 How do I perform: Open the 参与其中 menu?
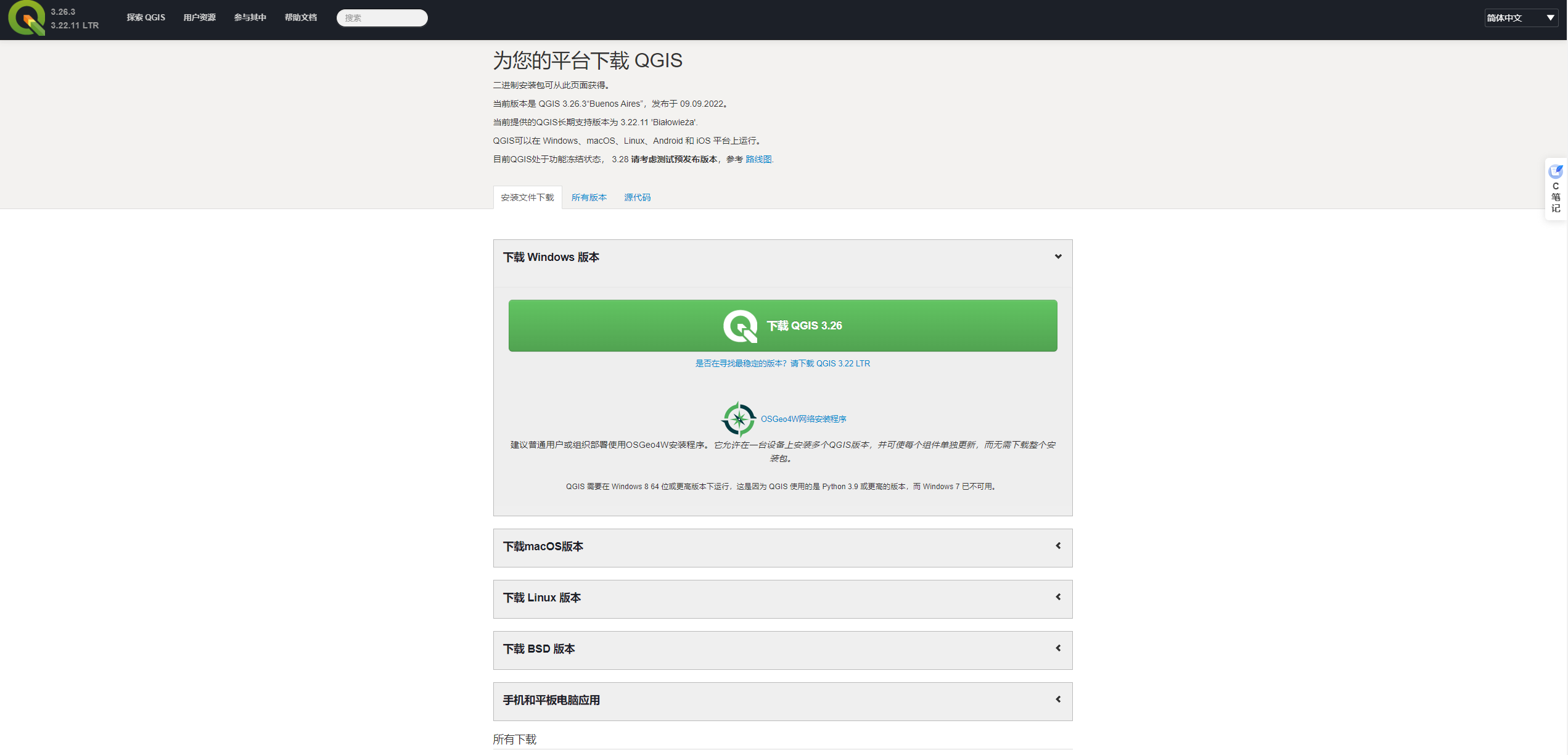coord(250,17)
